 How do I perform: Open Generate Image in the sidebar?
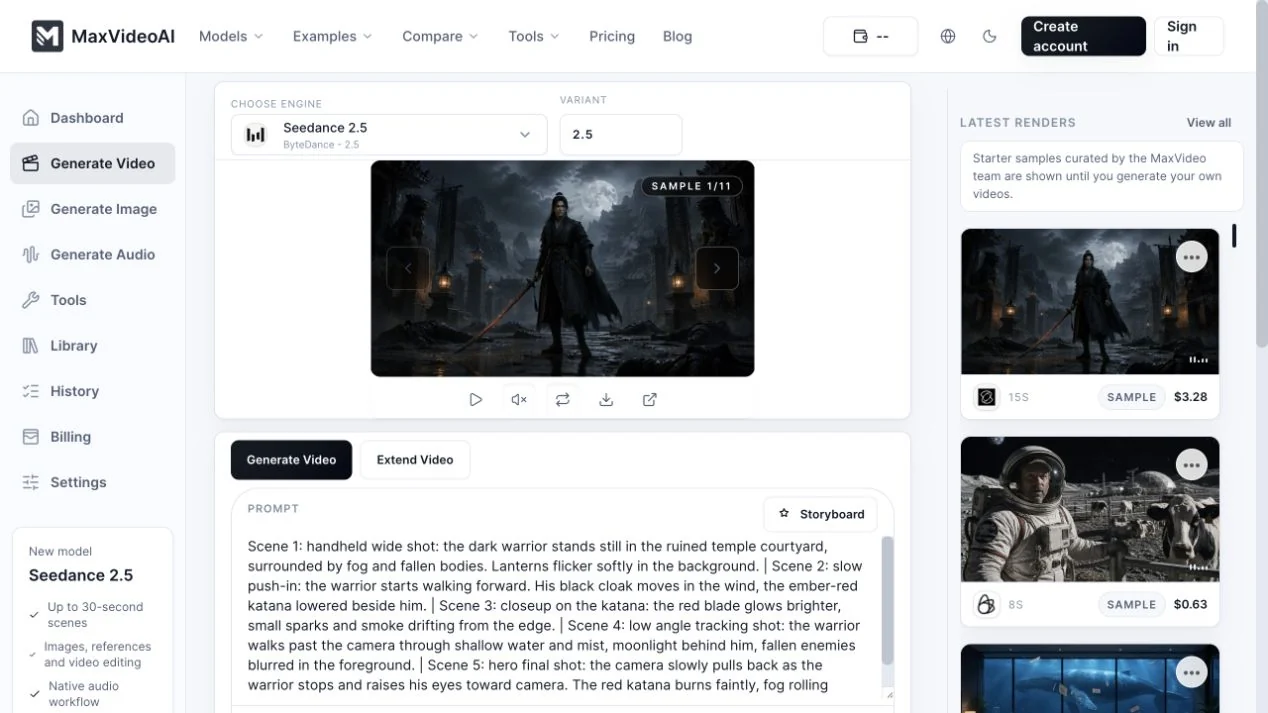point(92,209)
